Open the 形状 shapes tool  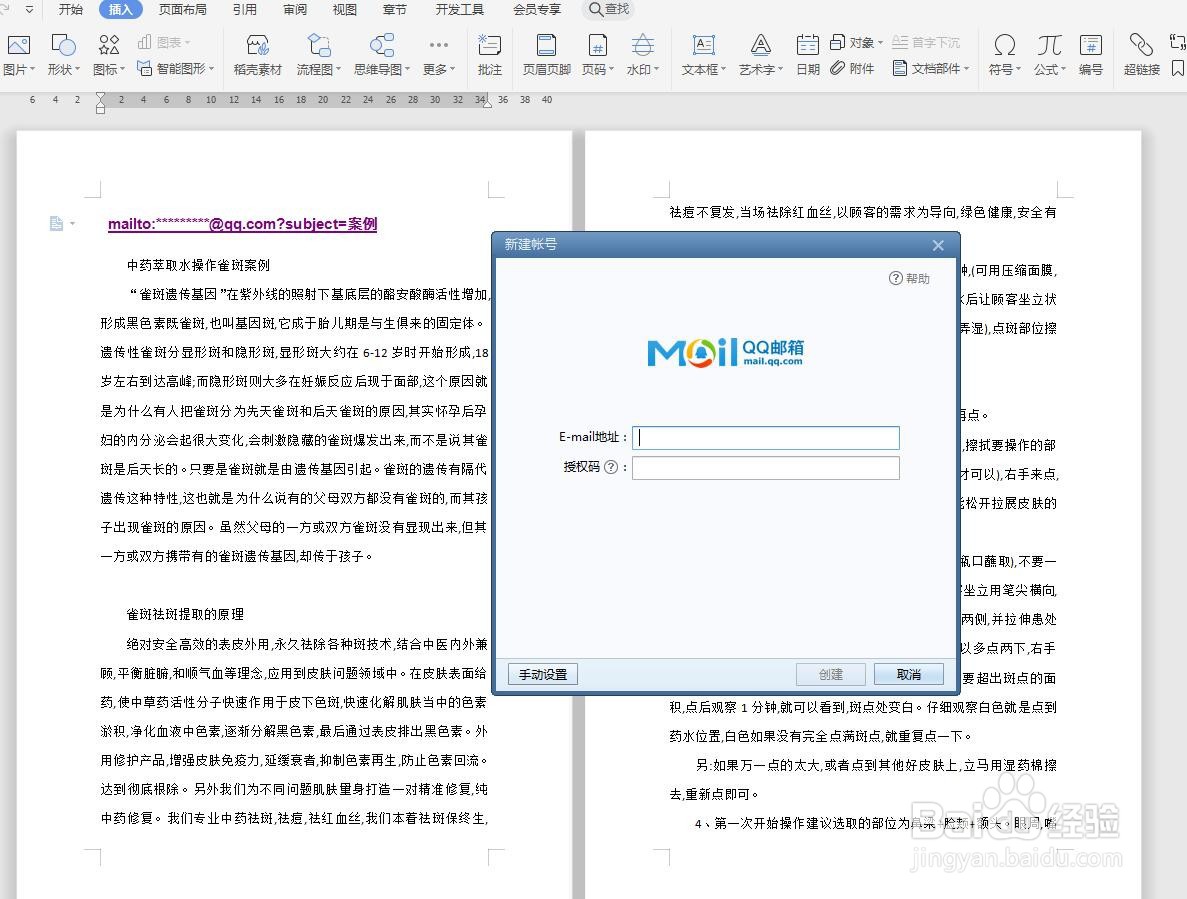[x=63, y=45]
